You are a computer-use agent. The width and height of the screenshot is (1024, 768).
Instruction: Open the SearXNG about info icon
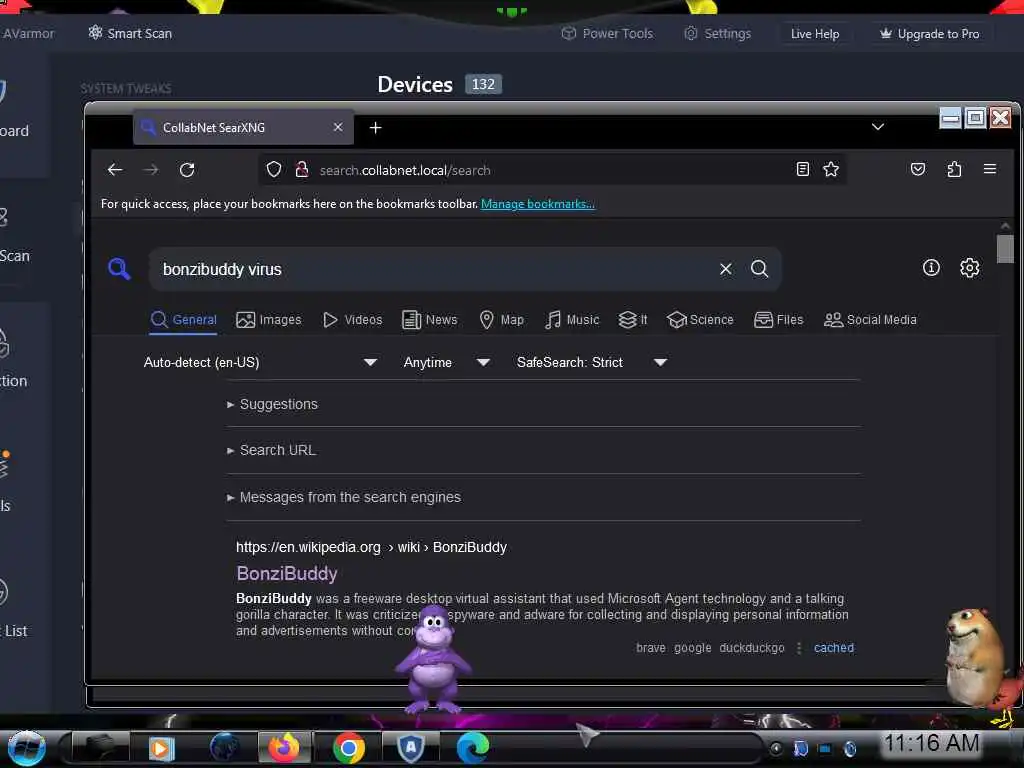click(931, 268)
